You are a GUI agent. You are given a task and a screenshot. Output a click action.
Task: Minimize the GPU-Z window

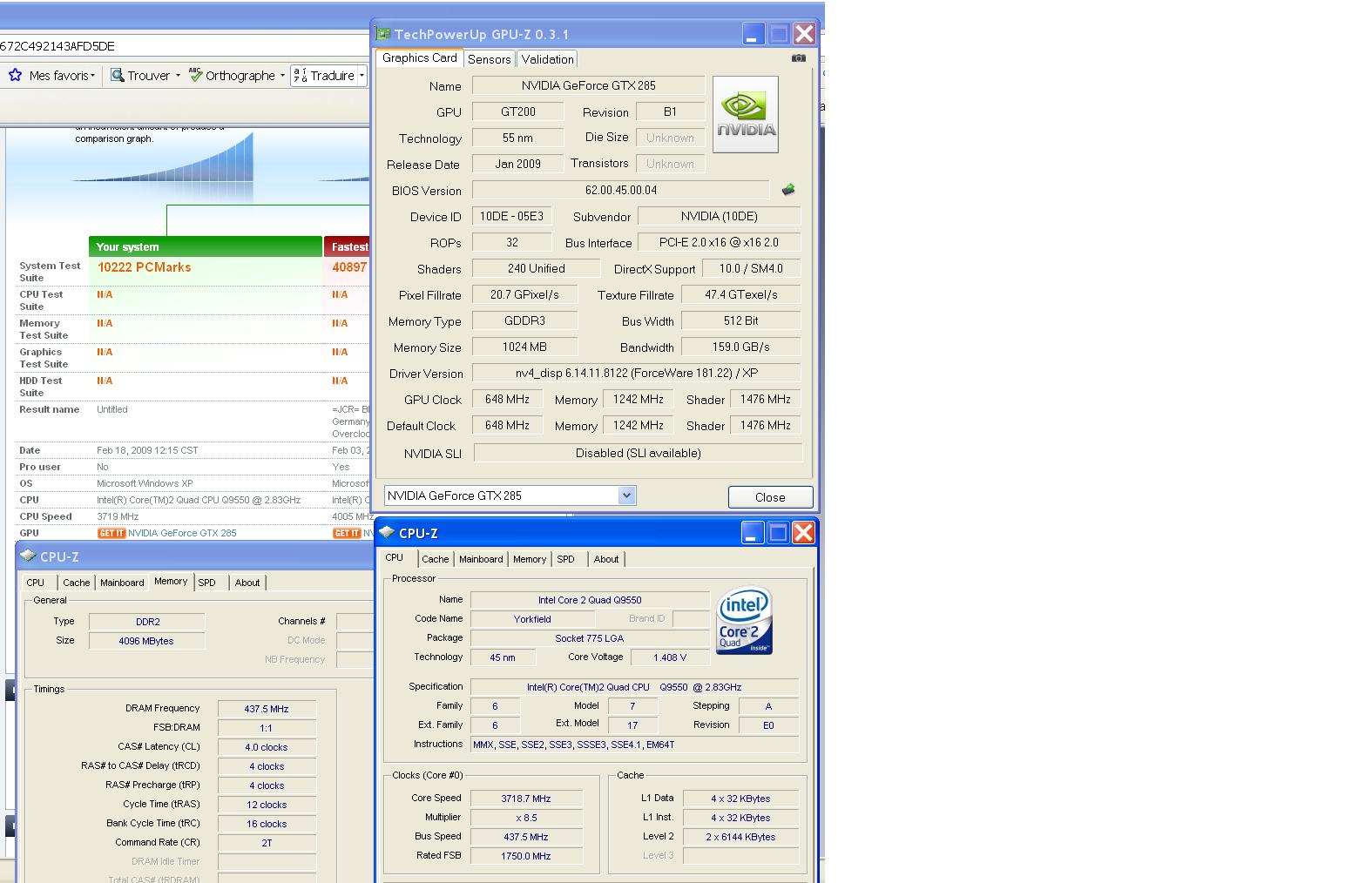pos(754,34)
